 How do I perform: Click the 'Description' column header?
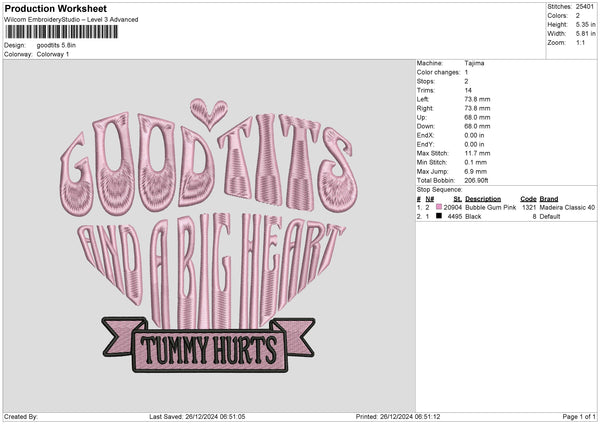pos(483,199)
